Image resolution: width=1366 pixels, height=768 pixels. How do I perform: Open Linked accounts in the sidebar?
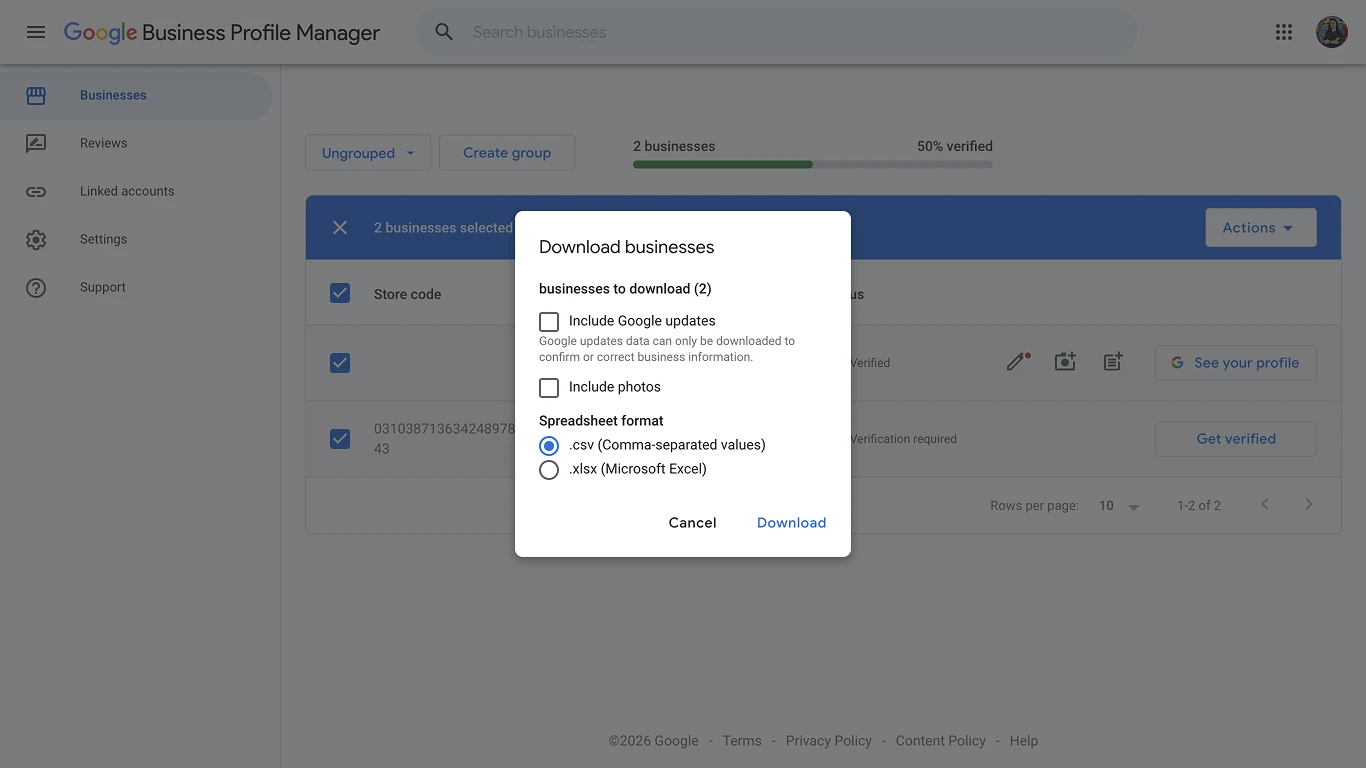coord(136,192)
